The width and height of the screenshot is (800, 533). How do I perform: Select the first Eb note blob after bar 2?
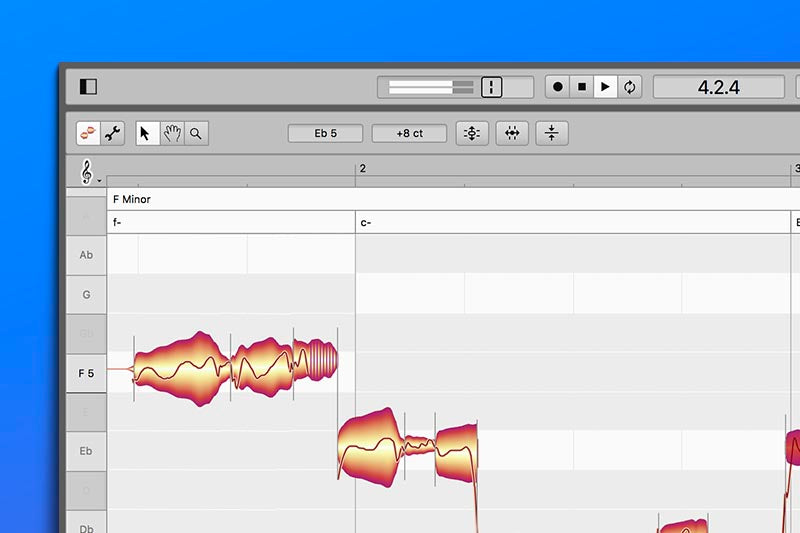[370, 446]
